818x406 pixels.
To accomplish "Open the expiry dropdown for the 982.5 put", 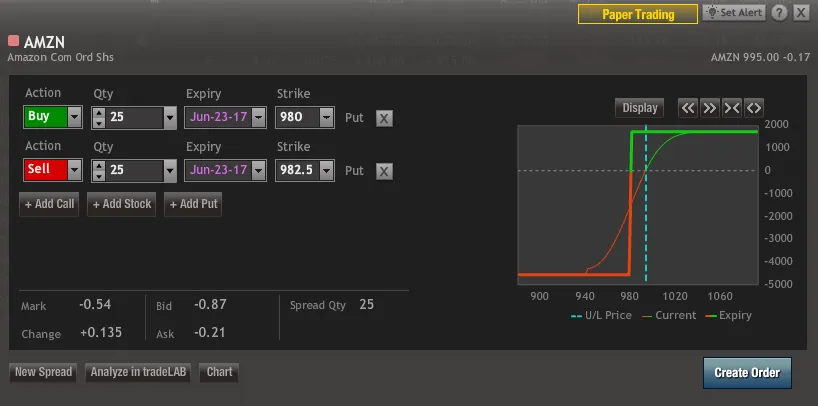I will tap(259, 171).
